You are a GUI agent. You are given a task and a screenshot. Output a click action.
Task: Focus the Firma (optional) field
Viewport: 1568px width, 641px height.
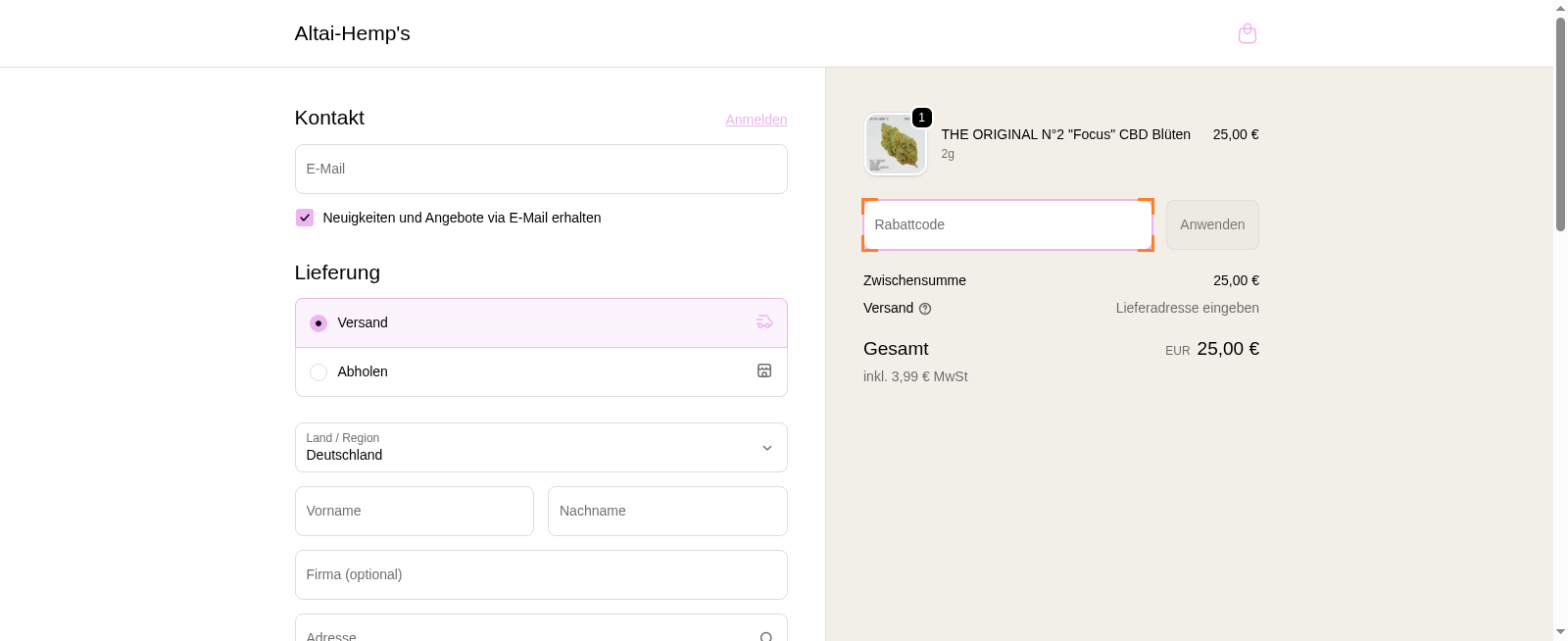(x=541, y=574)
